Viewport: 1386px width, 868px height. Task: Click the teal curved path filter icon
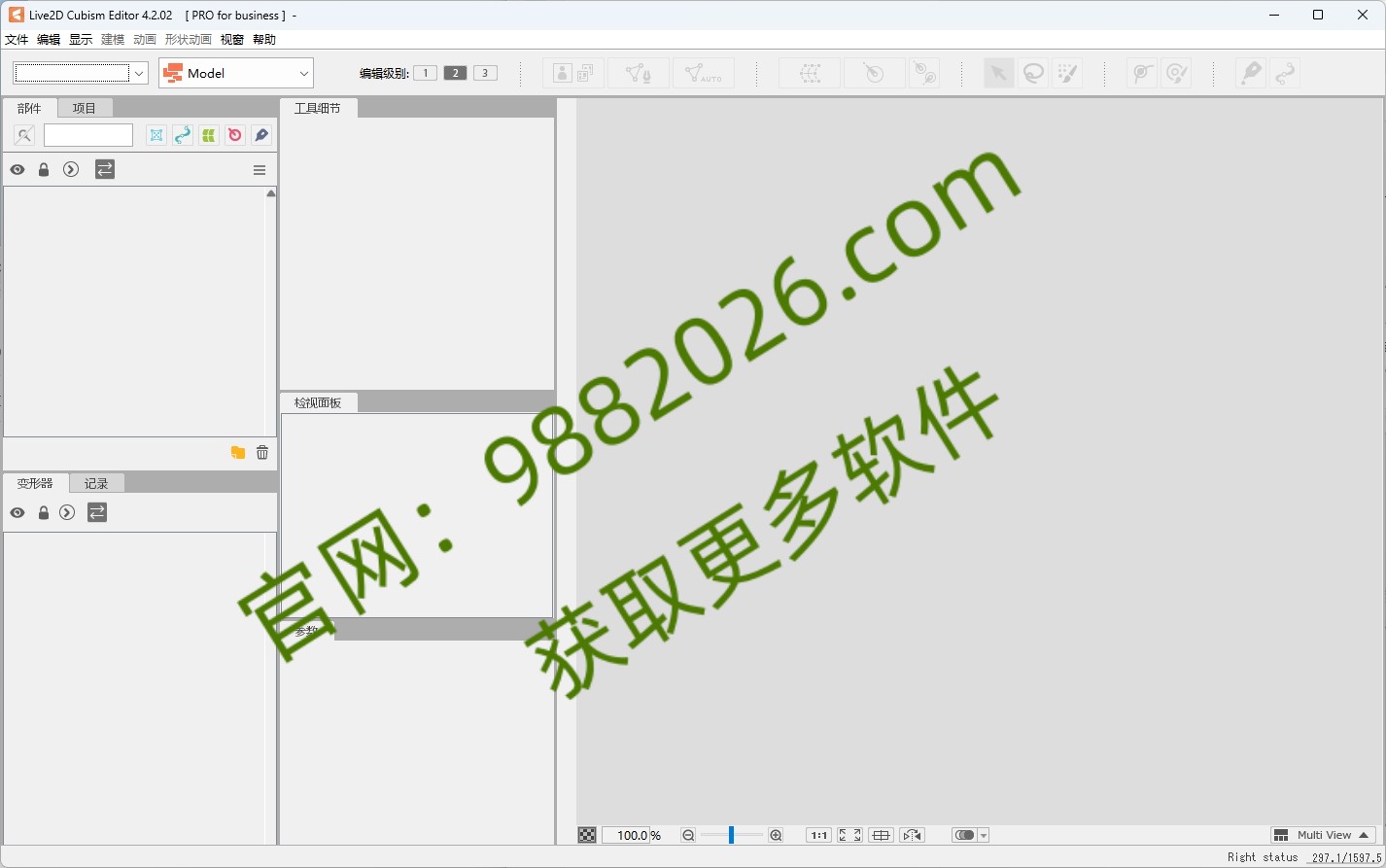[x=183, y=135]
